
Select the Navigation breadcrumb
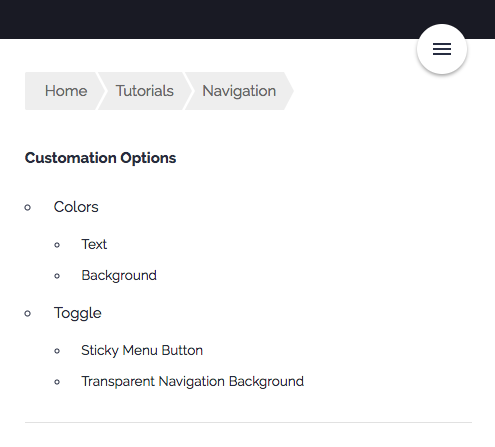(x=239, y=91)
